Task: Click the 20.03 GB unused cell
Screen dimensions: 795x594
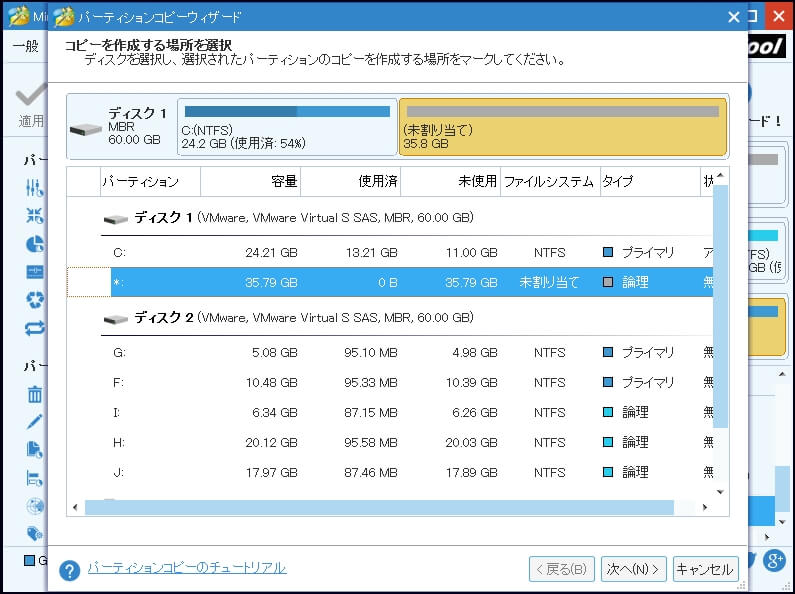Action: (x=471, y=442)
